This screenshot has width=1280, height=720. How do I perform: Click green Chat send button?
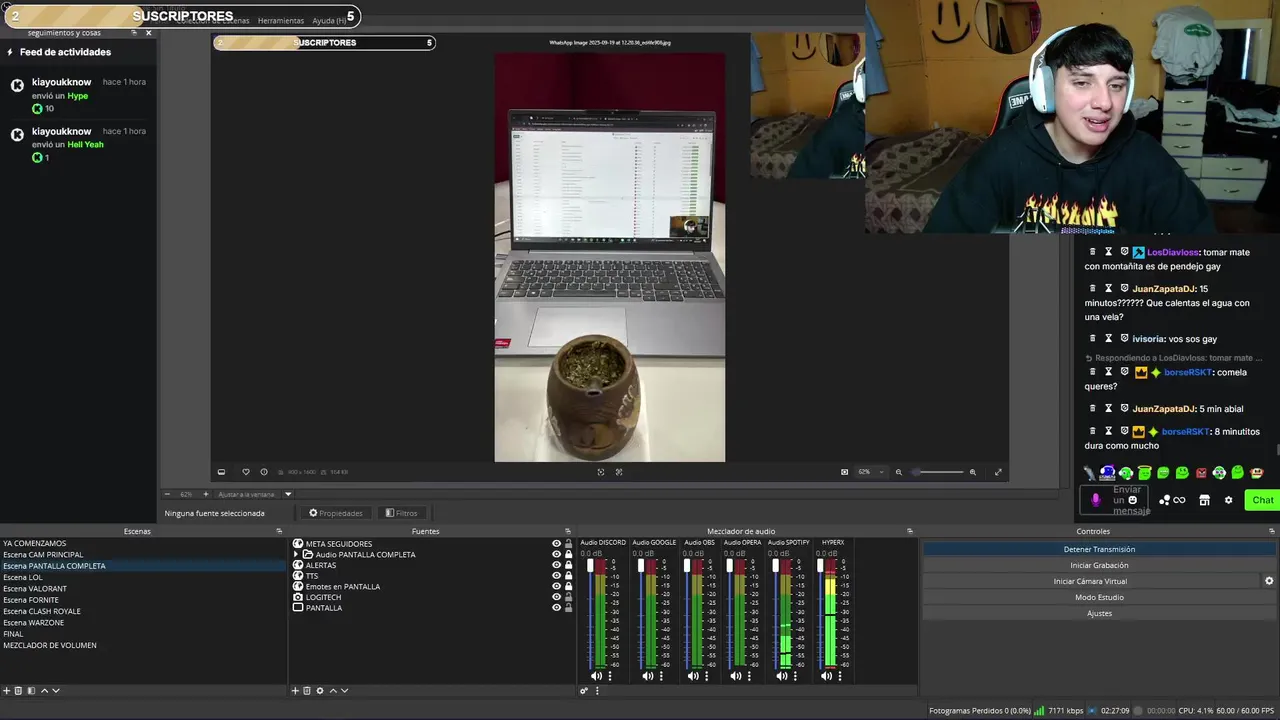coord(1262,500)
